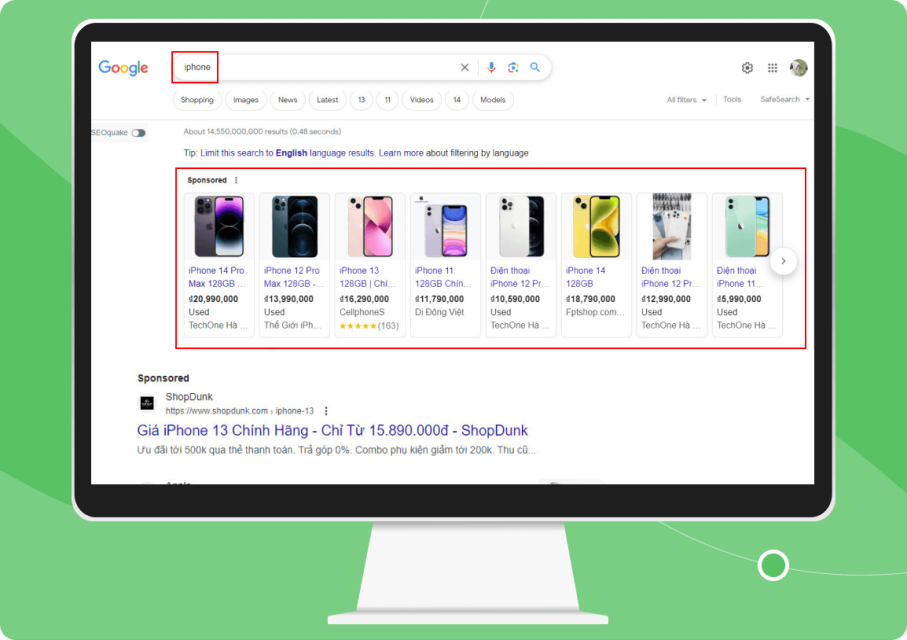Image resolution: width=907 pixels, height=640 pixels.
Task: Select the Shopping filter tab
Action: [197, 100]
